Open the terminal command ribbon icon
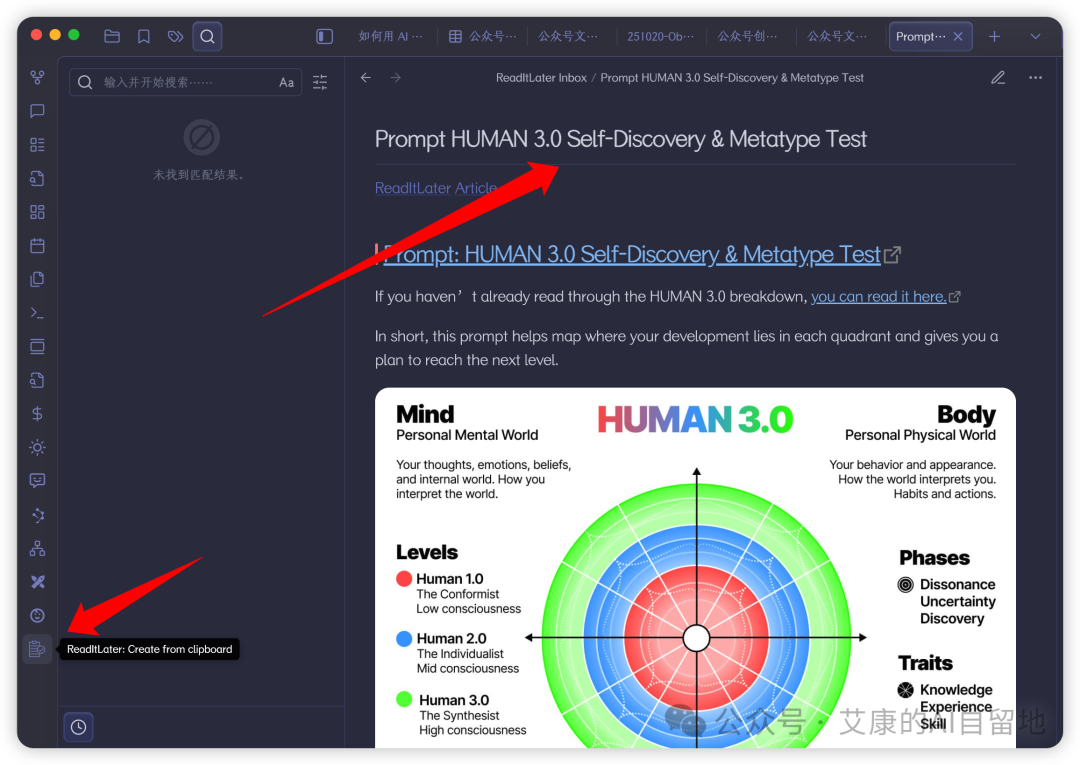The image size is (1080, 765). (37, 313)
